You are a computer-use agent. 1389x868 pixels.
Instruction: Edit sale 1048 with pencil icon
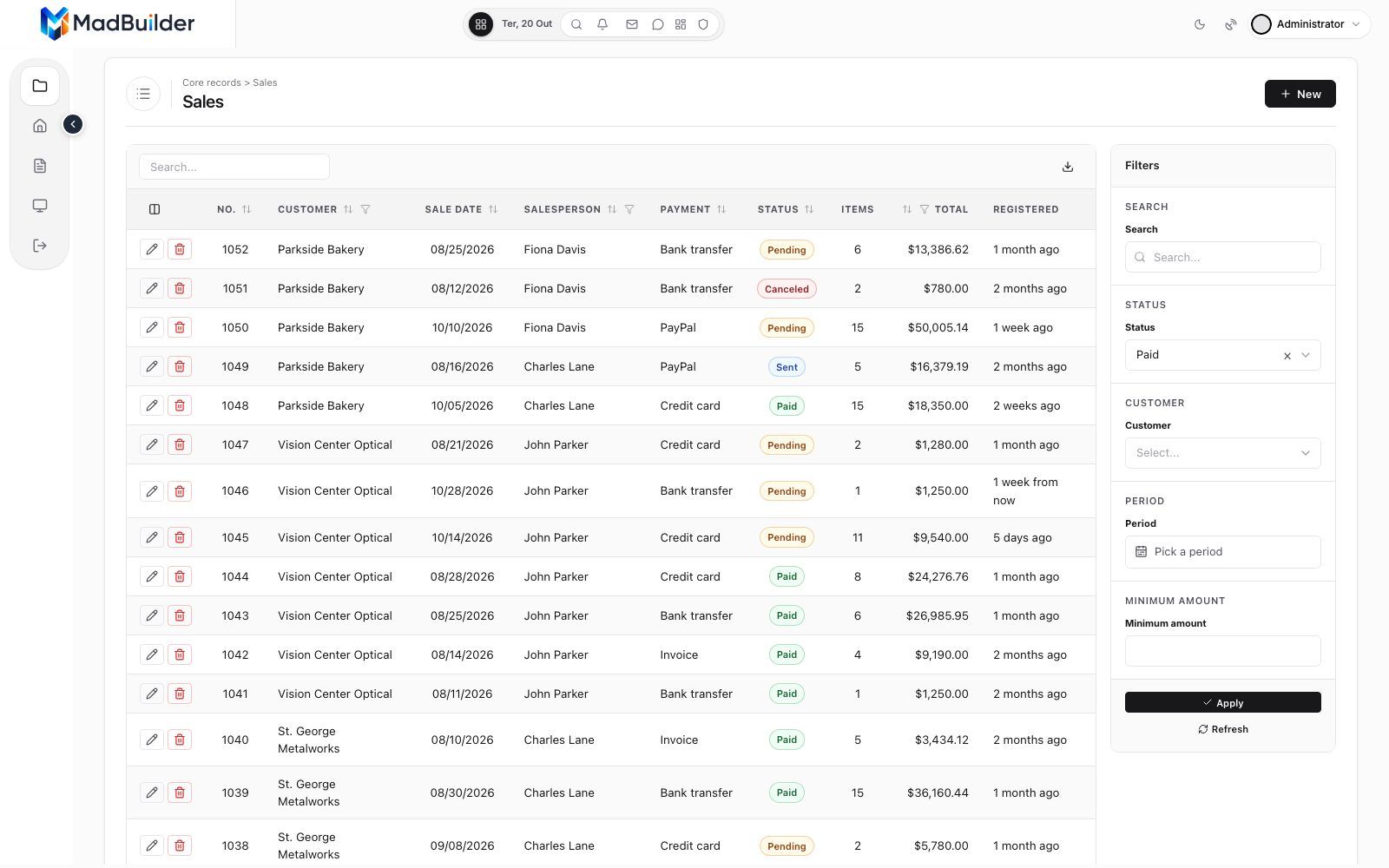click(152, 405)
